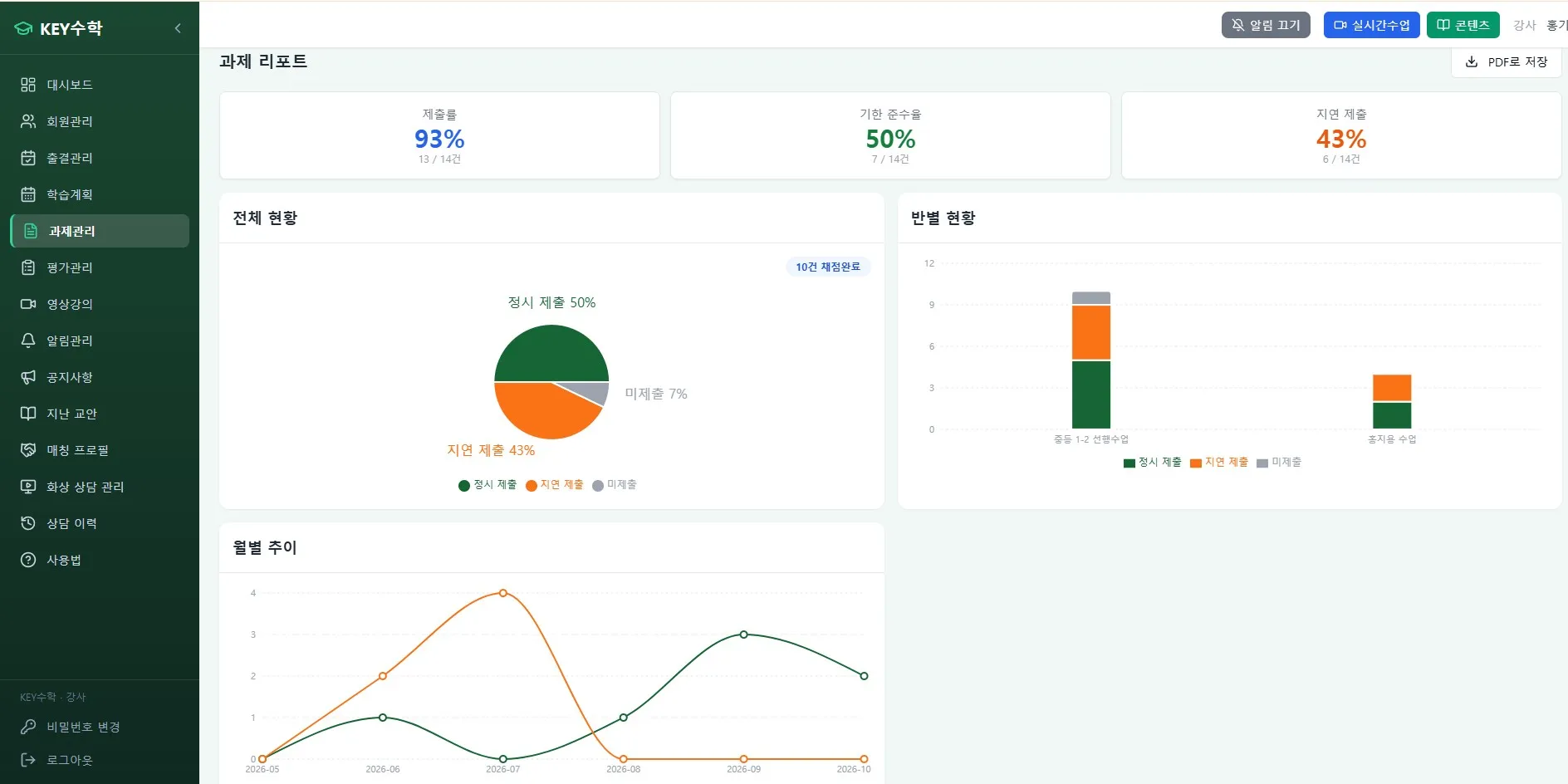
Task: Click the 영상강의 video camera icon
Action: click(x=28, y=304)
